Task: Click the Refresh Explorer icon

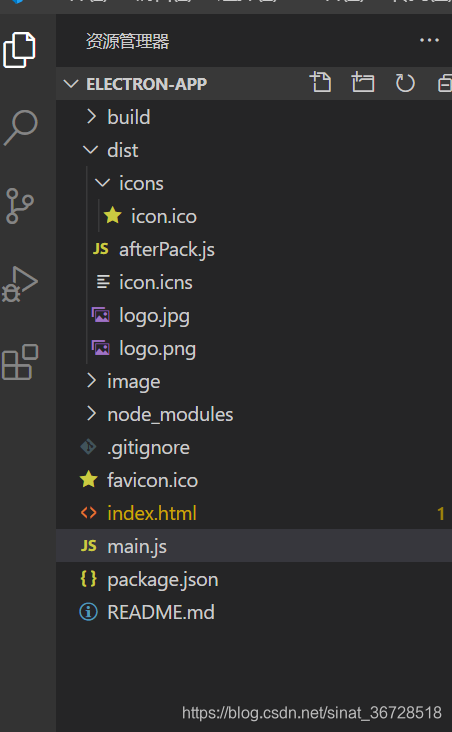Action: click(404, 83)
